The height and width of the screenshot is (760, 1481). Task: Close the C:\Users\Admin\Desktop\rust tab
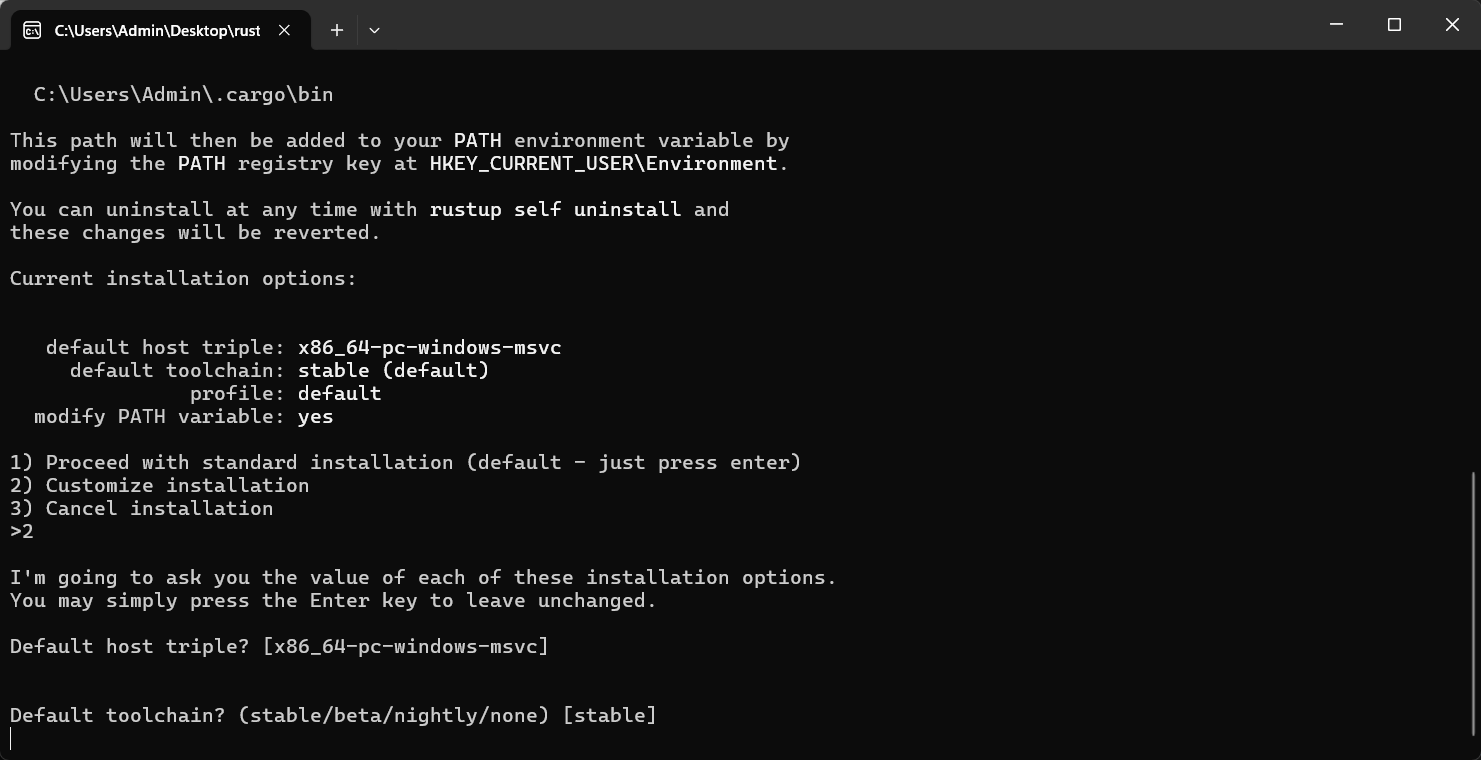[x=284, y=30]
